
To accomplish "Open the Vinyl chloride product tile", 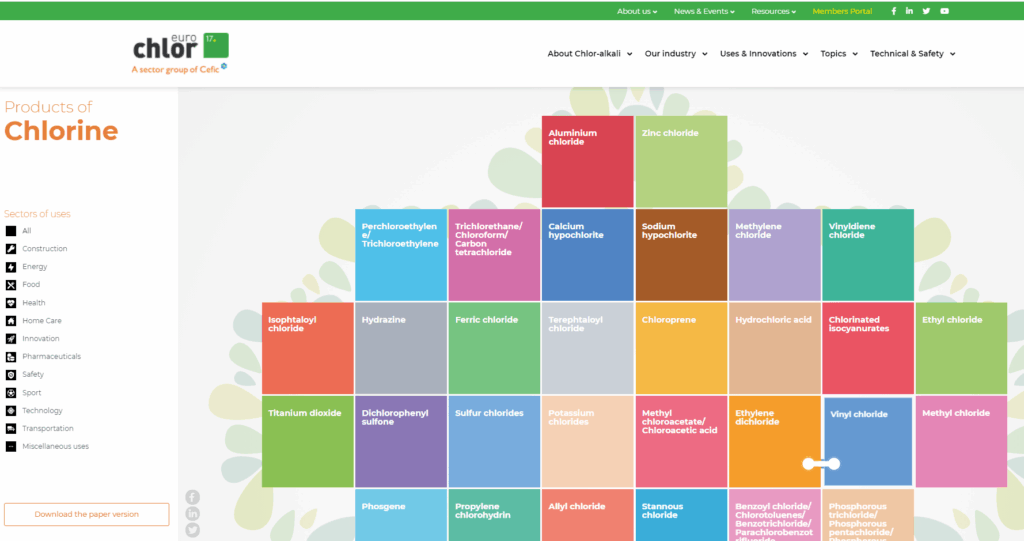I will (x=867, y=440).
